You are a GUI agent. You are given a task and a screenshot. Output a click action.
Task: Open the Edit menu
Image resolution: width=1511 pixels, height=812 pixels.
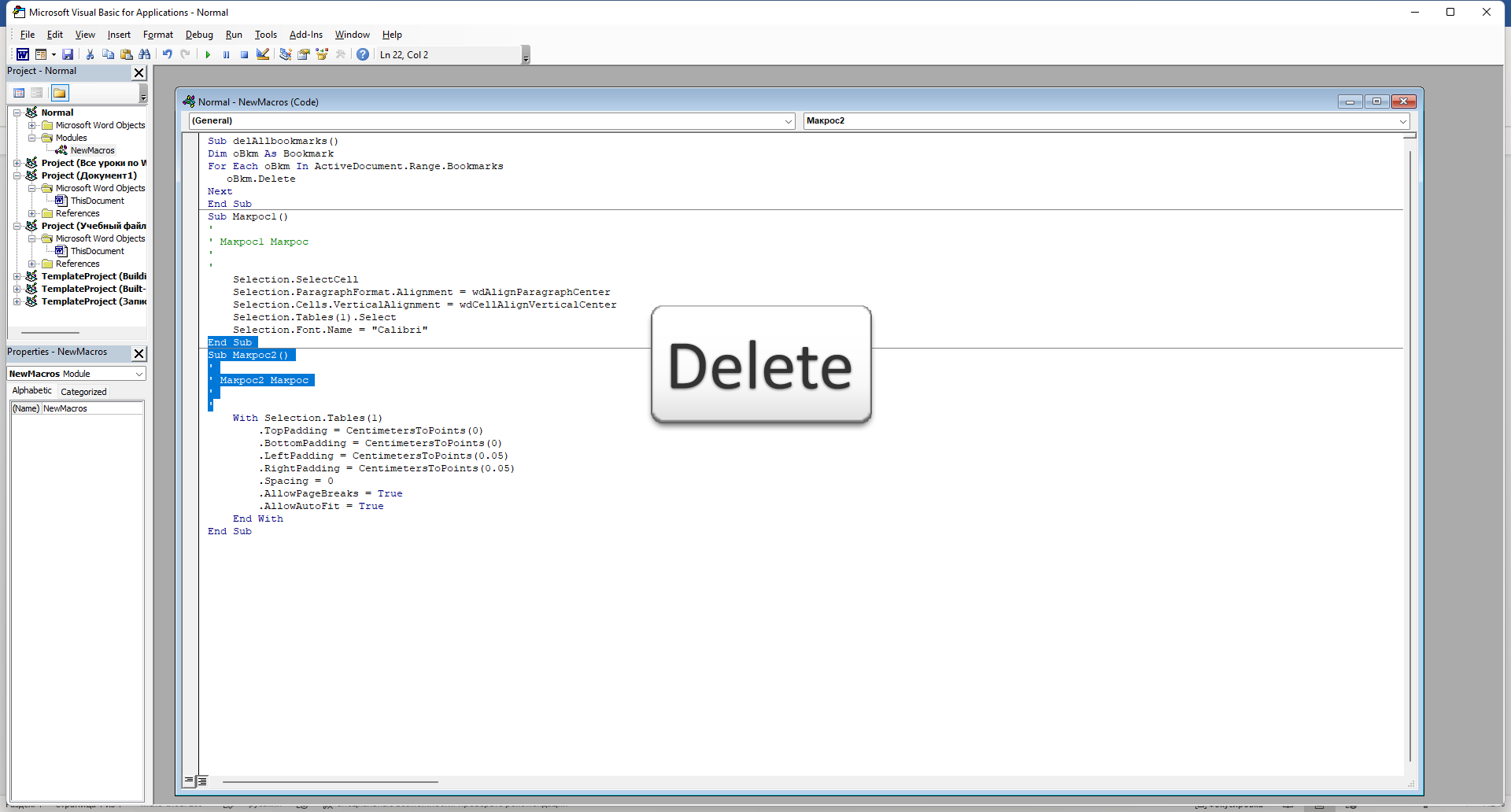point(55,35)
